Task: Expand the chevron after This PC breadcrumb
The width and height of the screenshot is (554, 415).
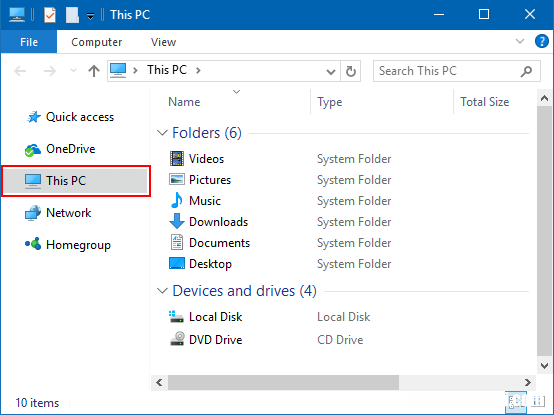Action: pos(198,71)
